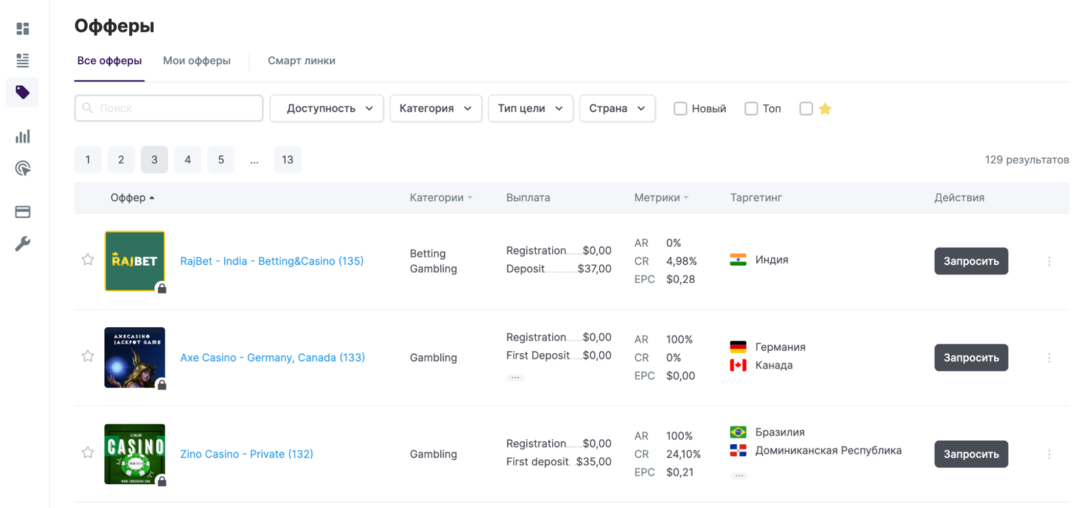Click the RajBet logo thumbnail
The height and width of the screenshot is (508, 1080).
click(135, 262)
